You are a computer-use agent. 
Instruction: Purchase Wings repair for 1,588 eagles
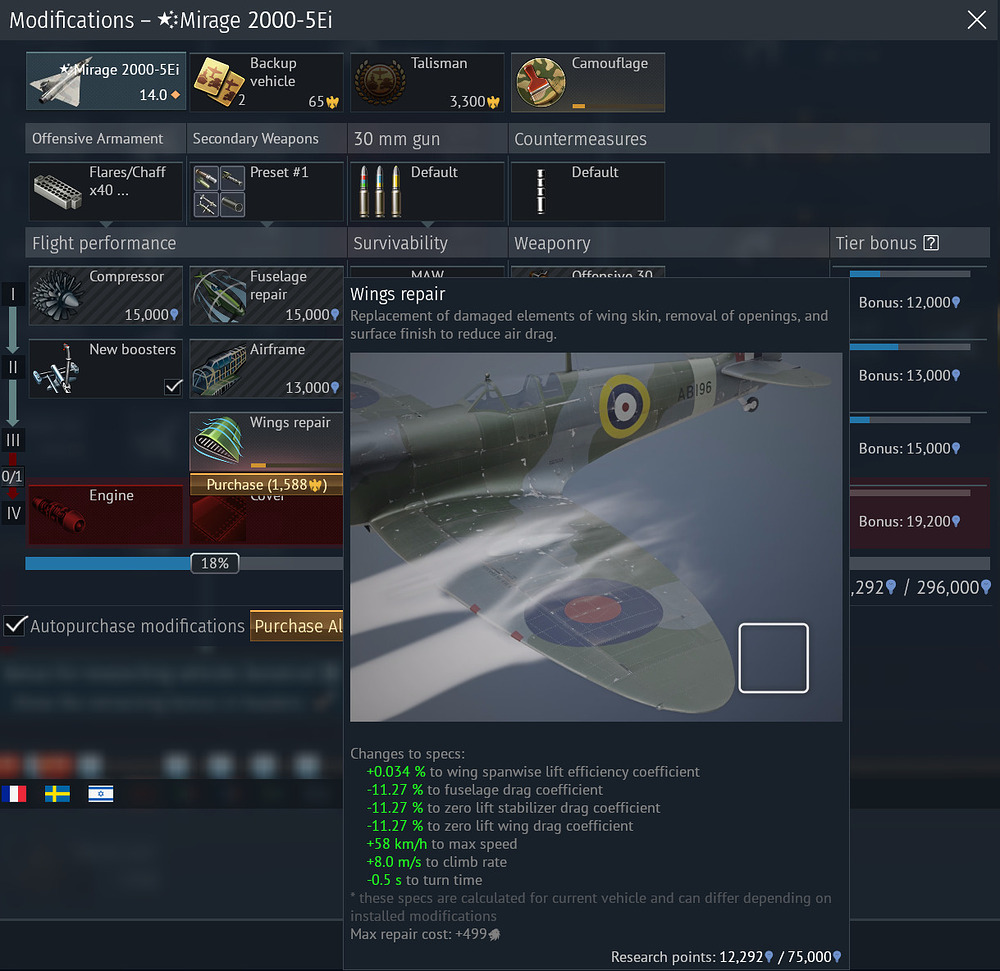(267, 485)
